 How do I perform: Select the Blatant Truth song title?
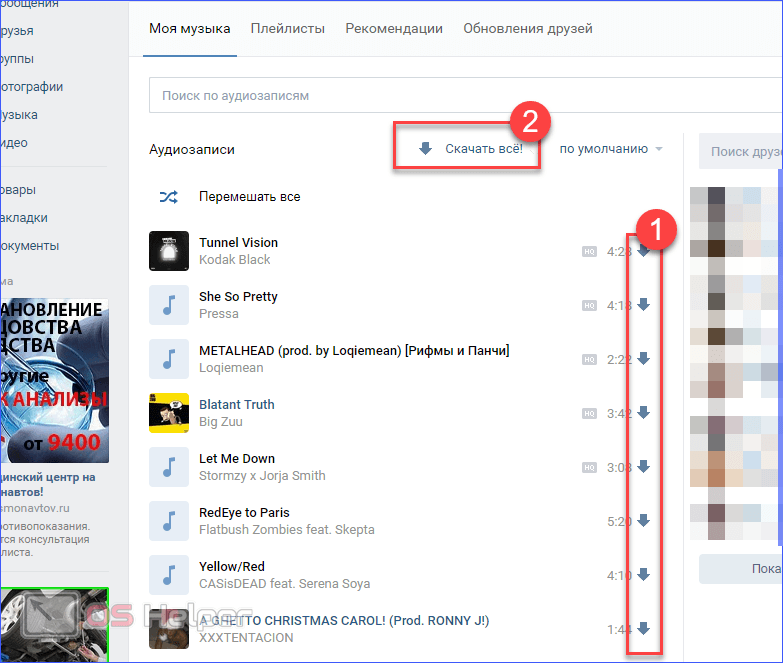[x=237, y=404]
